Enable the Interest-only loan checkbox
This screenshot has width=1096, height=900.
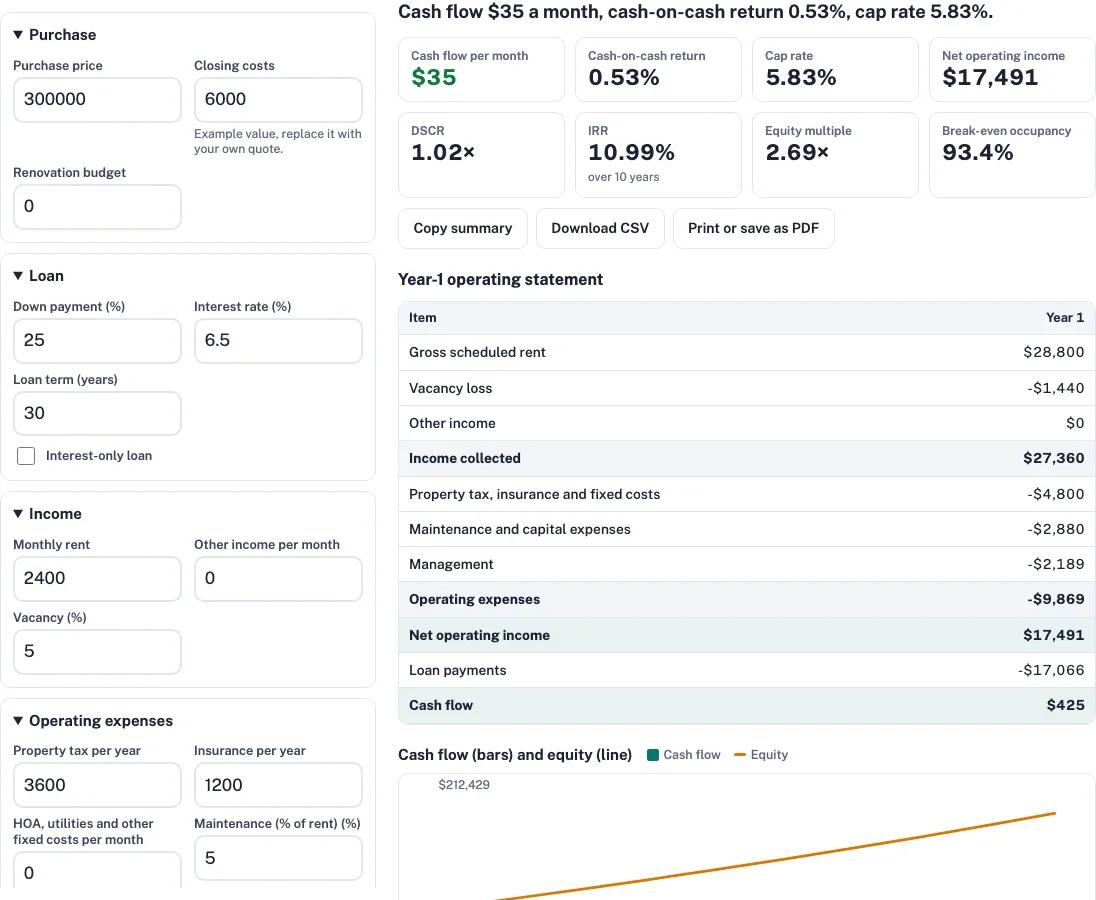point(26,456)
